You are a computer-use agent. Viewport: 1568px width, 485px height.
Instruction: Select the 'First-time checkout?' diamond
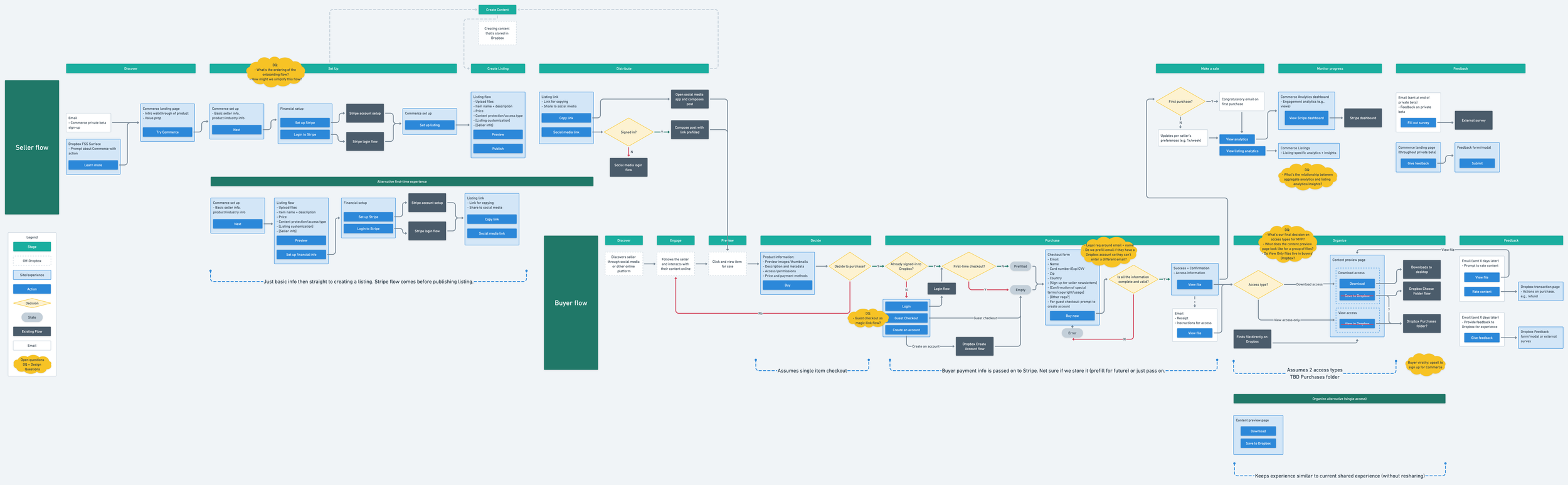[x=969, y=267]
